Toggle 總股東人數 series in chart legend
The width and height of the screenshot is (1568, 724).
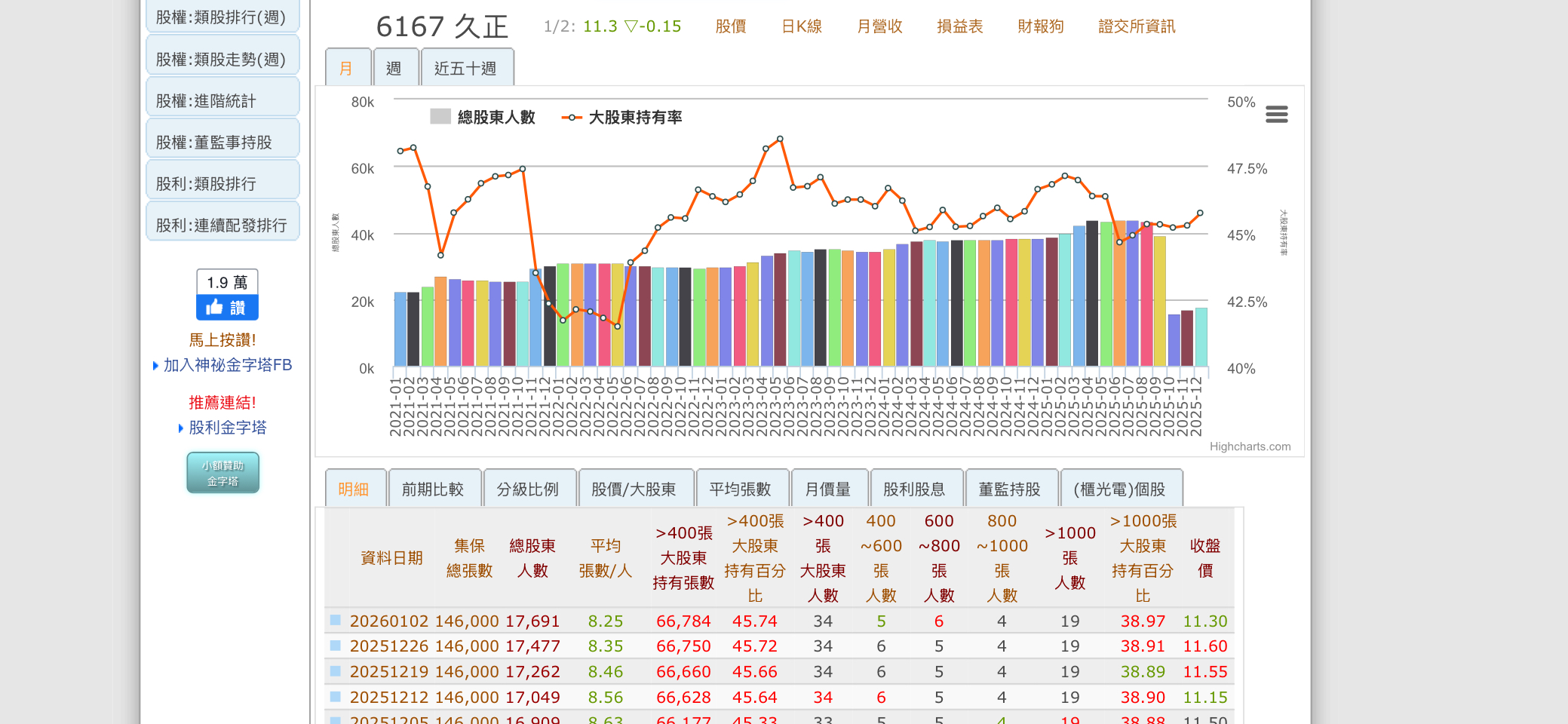click(x=483, y=117)
